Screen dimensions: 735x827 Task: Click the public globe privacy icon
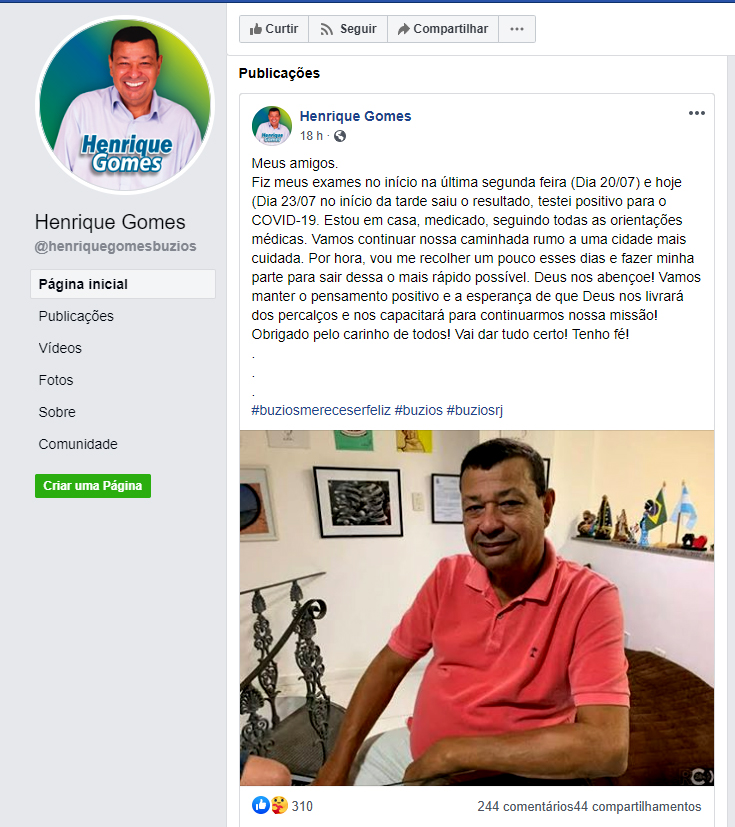(340, 136)
